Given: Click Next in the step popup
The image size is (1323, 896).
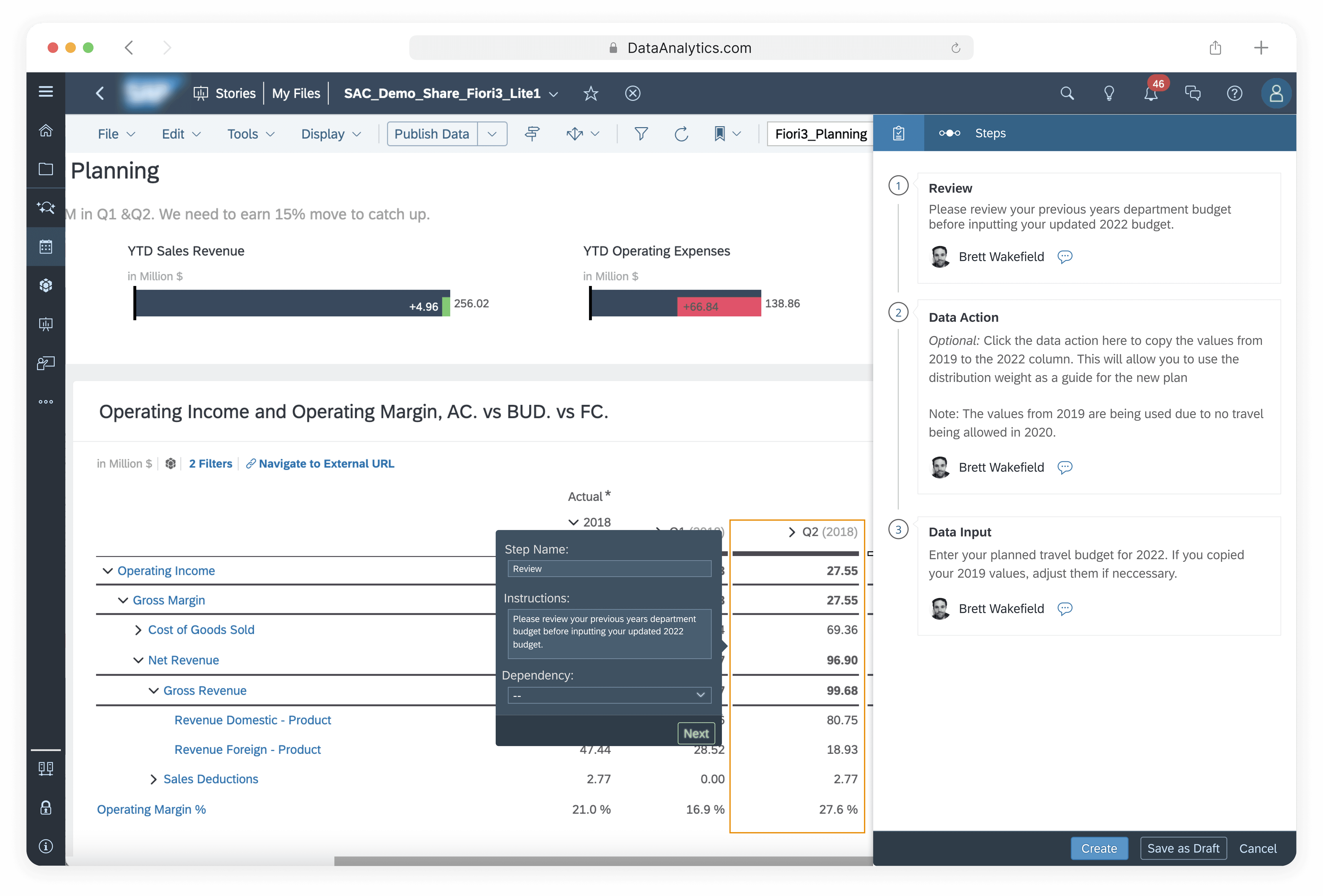Looking at the screenshot, I should pos(696,733).
